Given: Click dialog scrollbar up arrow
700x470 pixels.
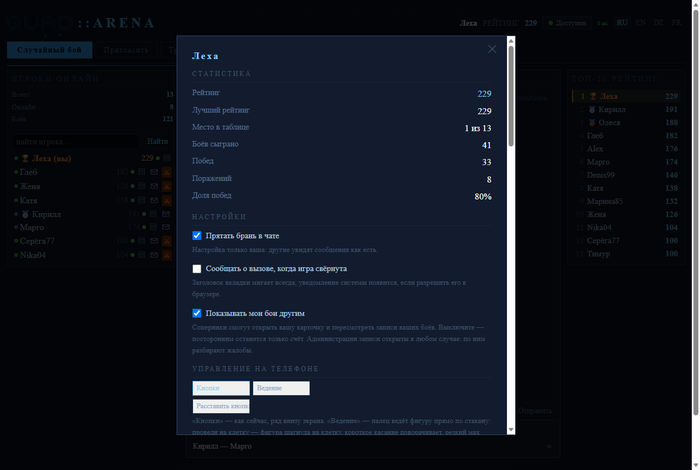Looking at the screenshot, I should click(511, 41).
